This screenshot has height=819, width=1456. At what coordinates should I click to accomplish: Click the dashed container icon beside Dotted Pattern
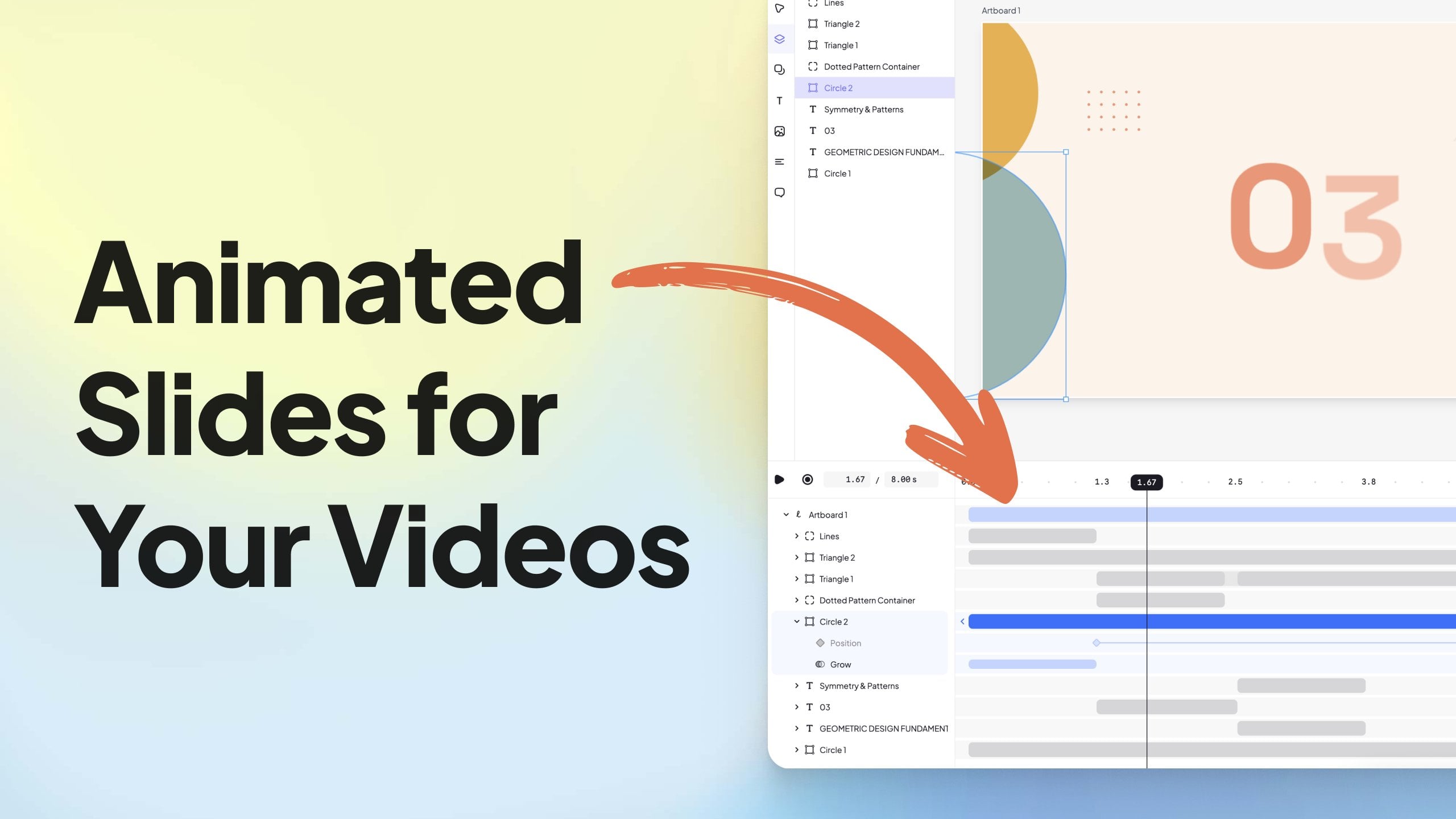[x=813, y=67]
